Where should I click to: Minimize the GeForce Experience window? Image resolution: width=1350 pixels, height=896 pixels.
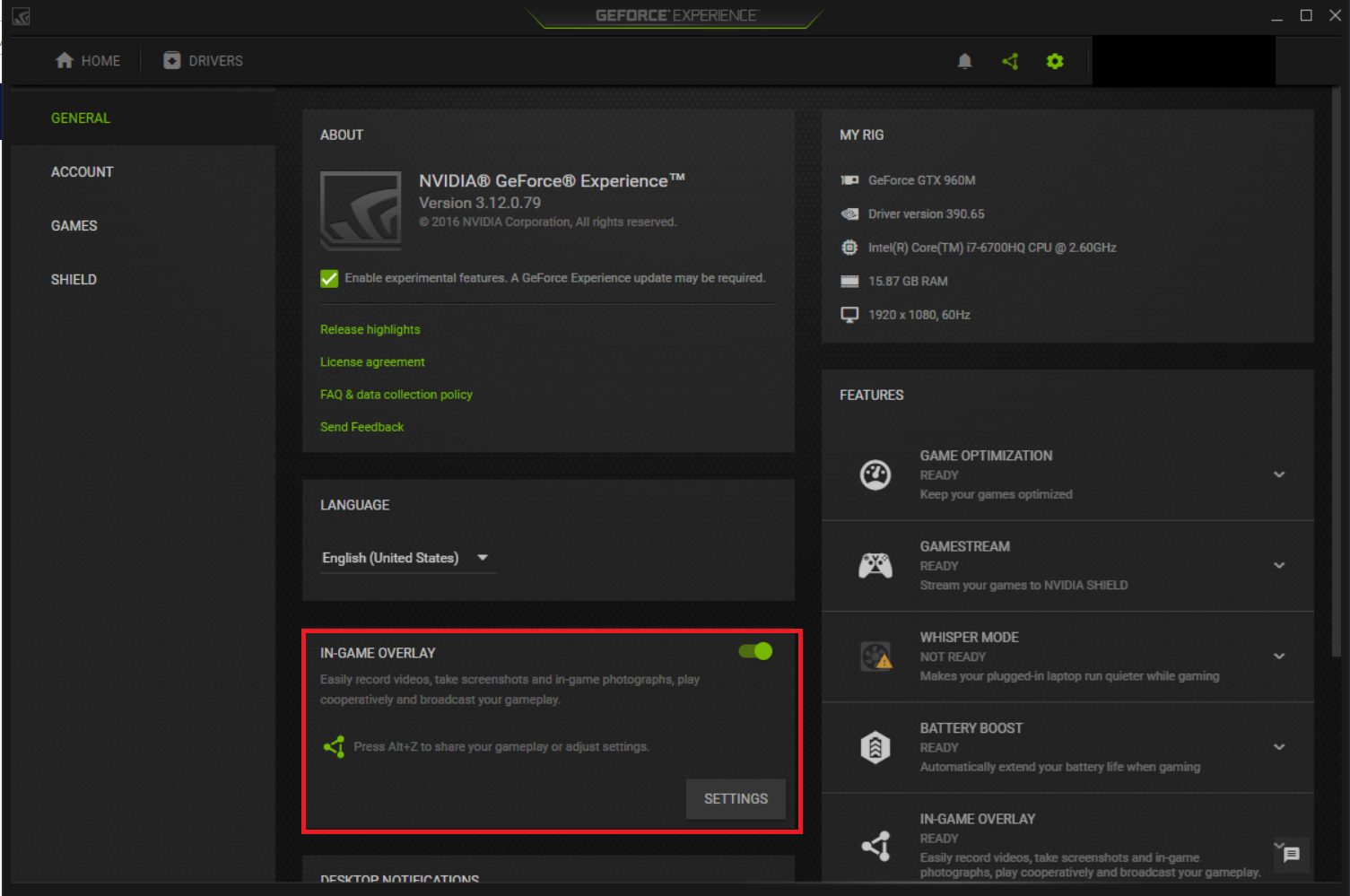click(1276, 16)
